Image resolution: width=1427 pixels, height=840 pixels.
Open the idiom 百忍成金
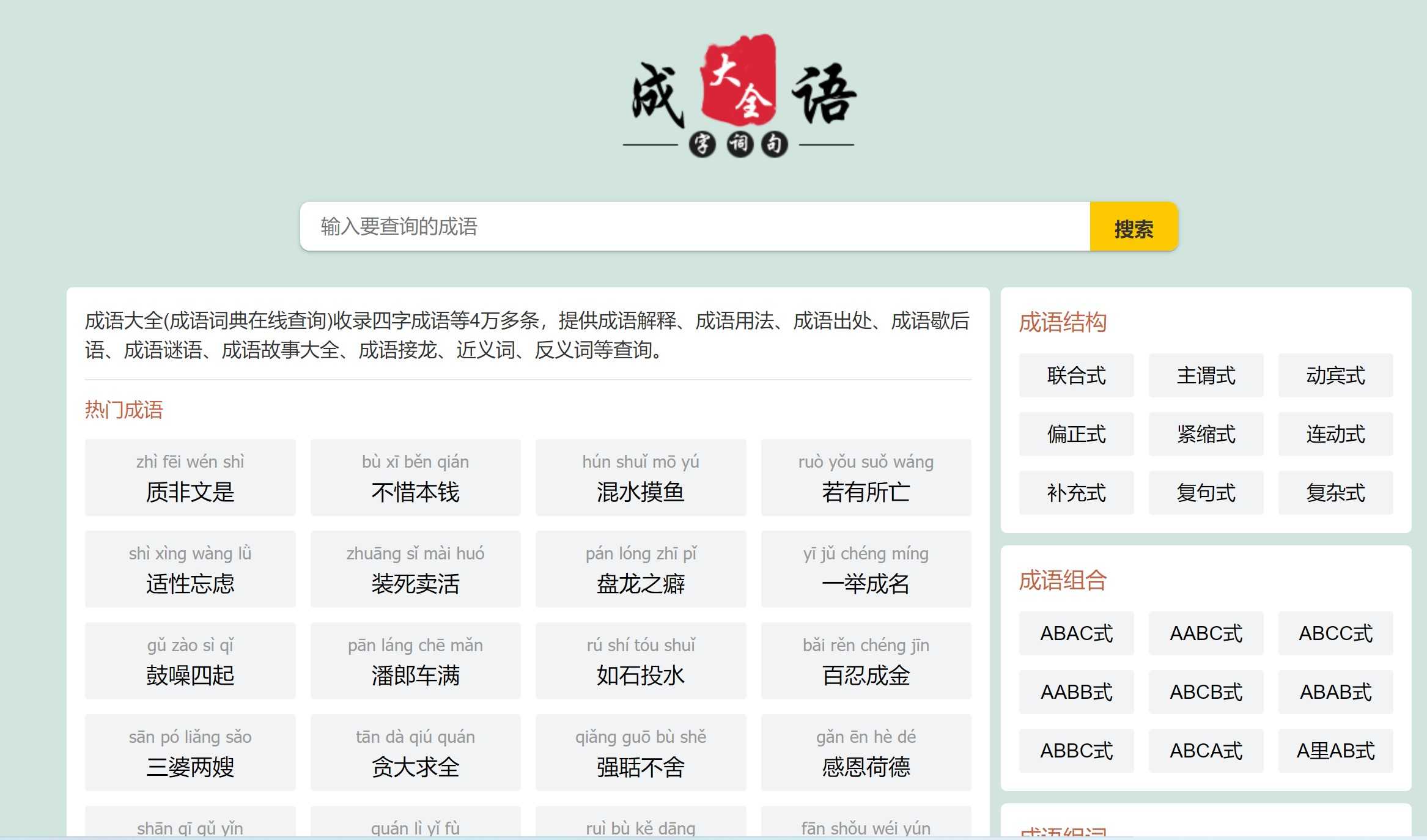[x=866, y=661]
